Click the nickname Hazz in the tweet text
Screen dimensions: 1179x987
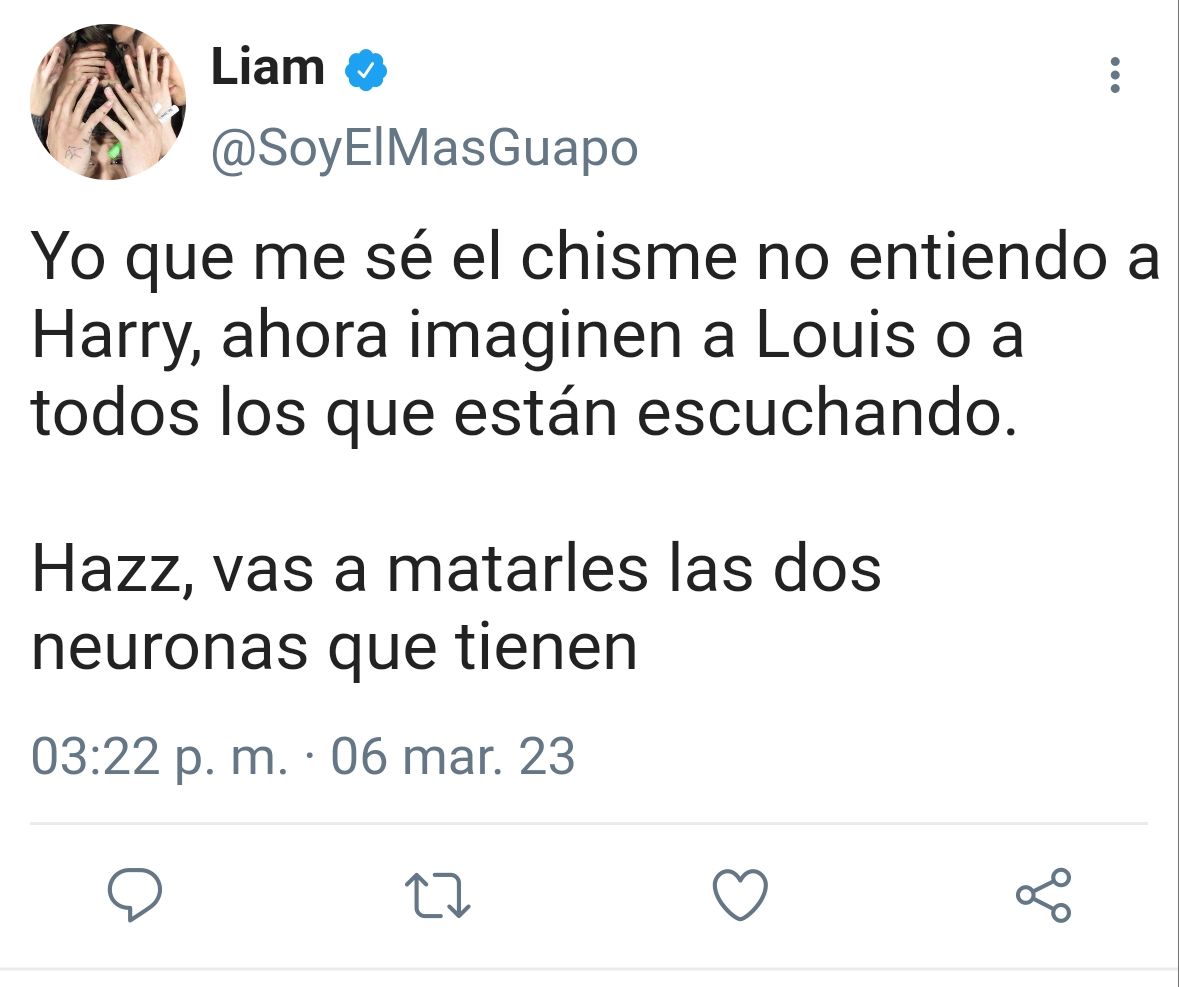coord(111,569)
